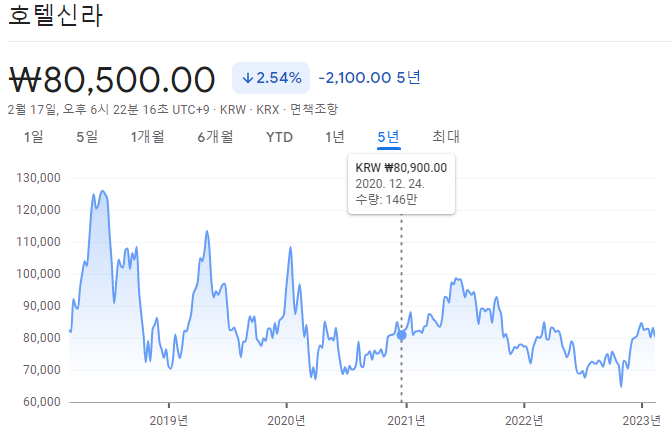The width and height of the screenshot is (672, 437).
Task: Click the 호텔신라 stock title
Action: (x=56, y=16)
